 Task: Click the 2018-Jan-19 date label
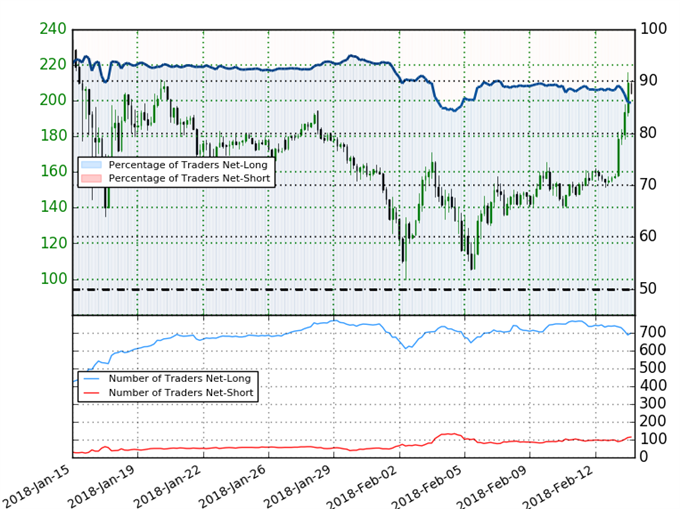point(103,486)
